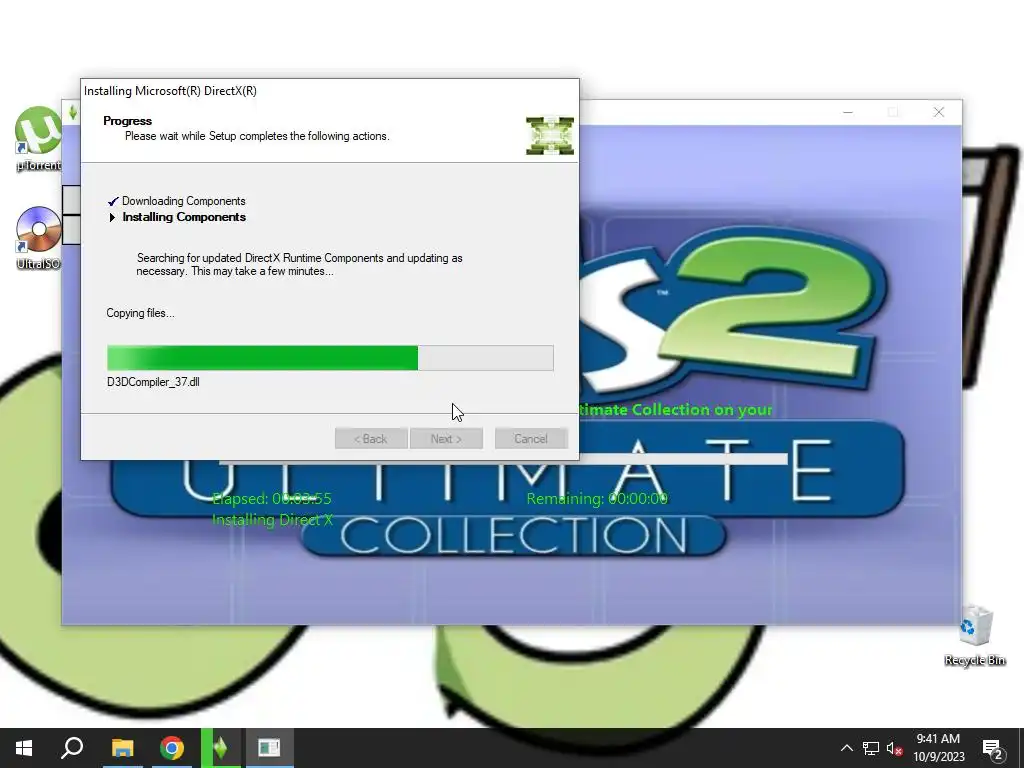Click the Downloading Components checkmark
This screenshot has width=1024, height=768.
113,201
